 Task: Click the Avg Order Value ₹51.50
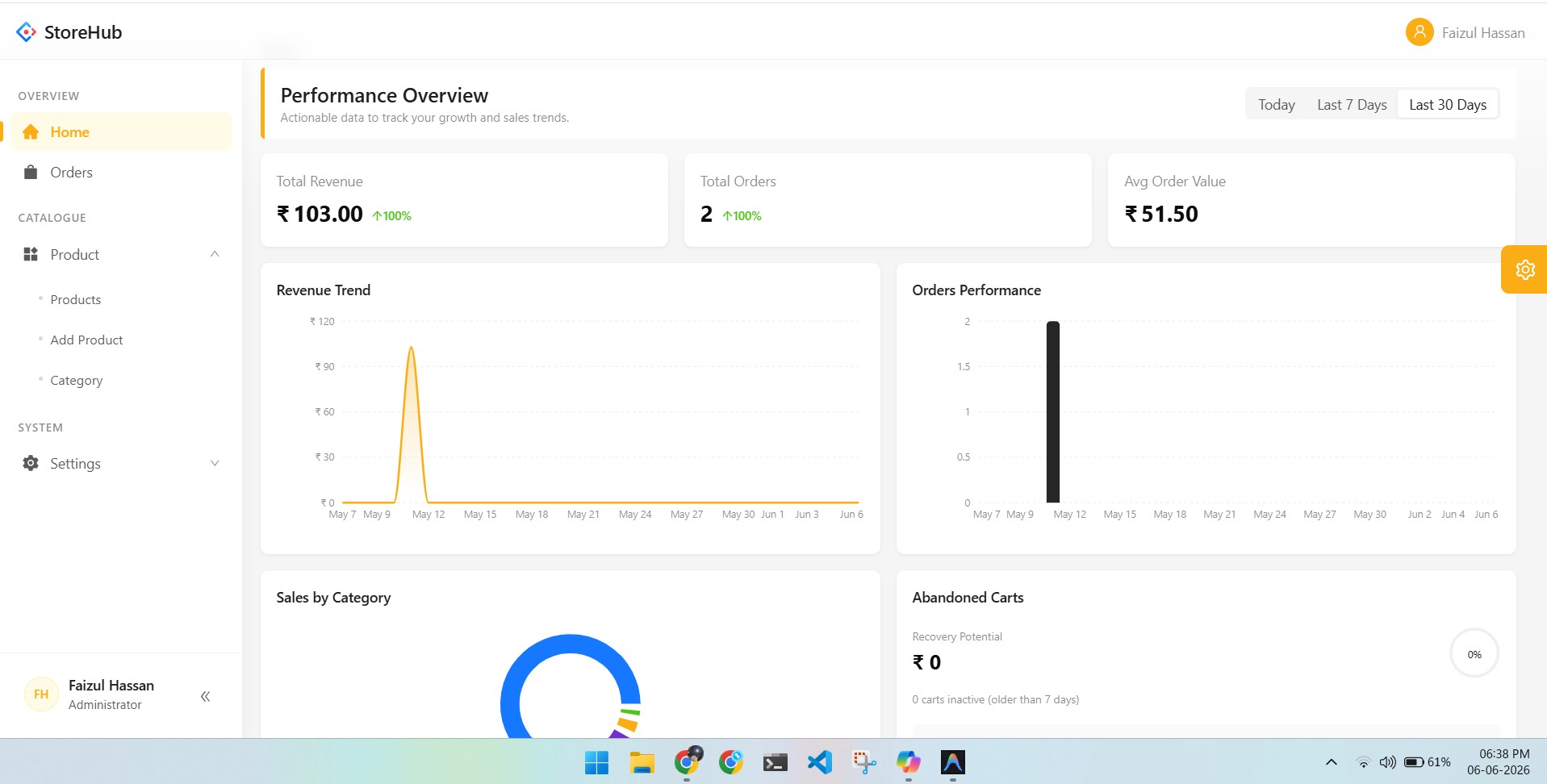(1161, 214)
